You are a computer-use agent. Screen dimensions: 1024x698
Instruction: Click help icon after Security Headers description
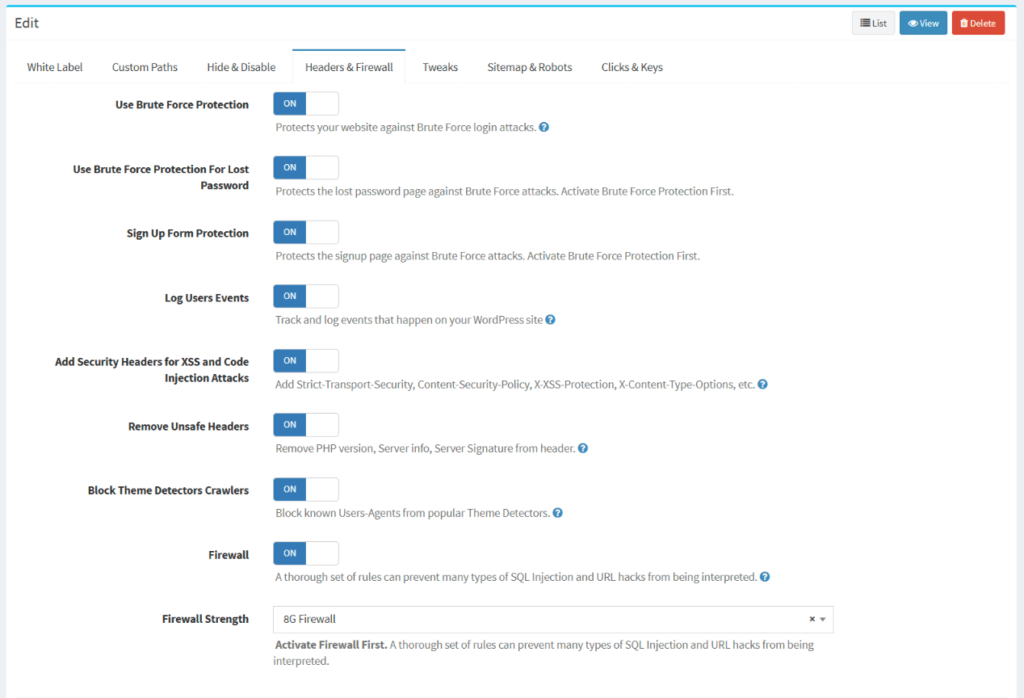click(763, 385)
